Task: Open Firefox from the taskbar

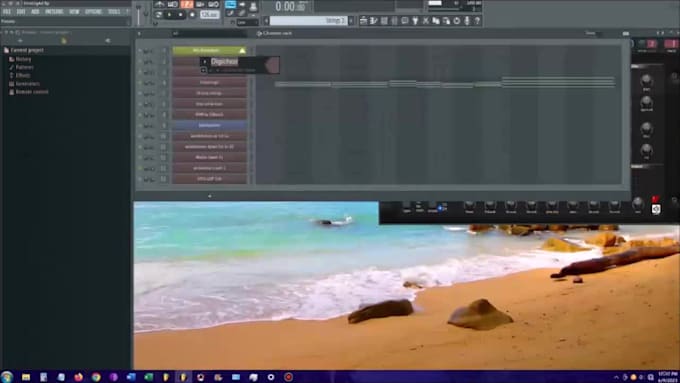Action: 78,377
